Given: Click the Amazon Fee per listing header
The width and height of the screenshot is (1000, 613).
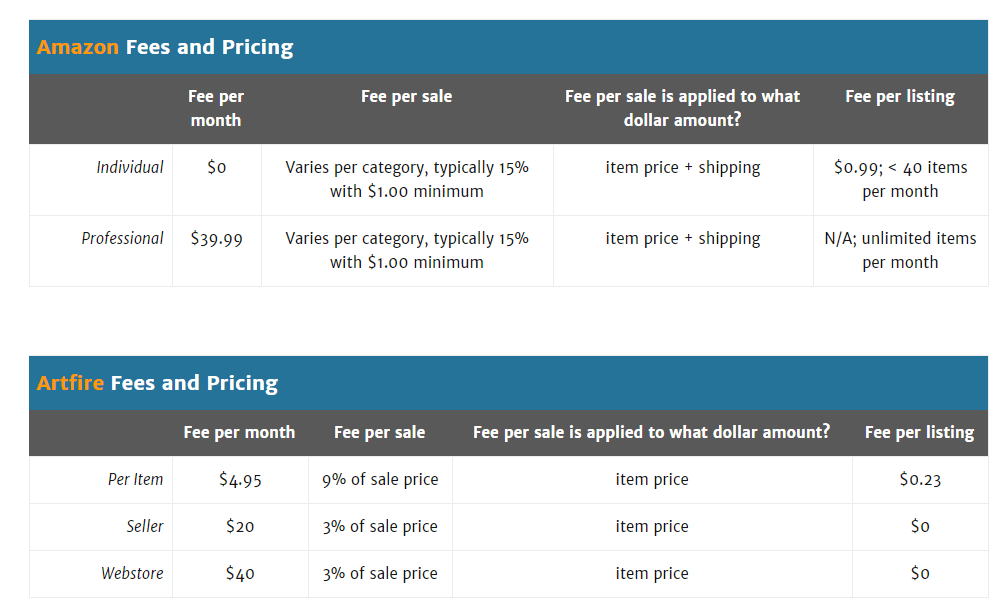Looking at the screenshot, I should [900, 96].
